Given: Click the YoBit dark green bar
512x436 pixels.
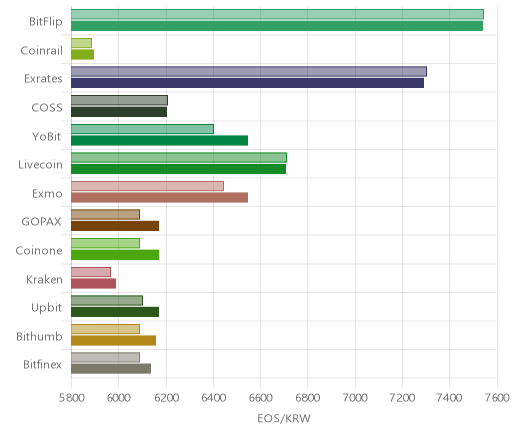Looking at the screenshot, I should point(159,140).
